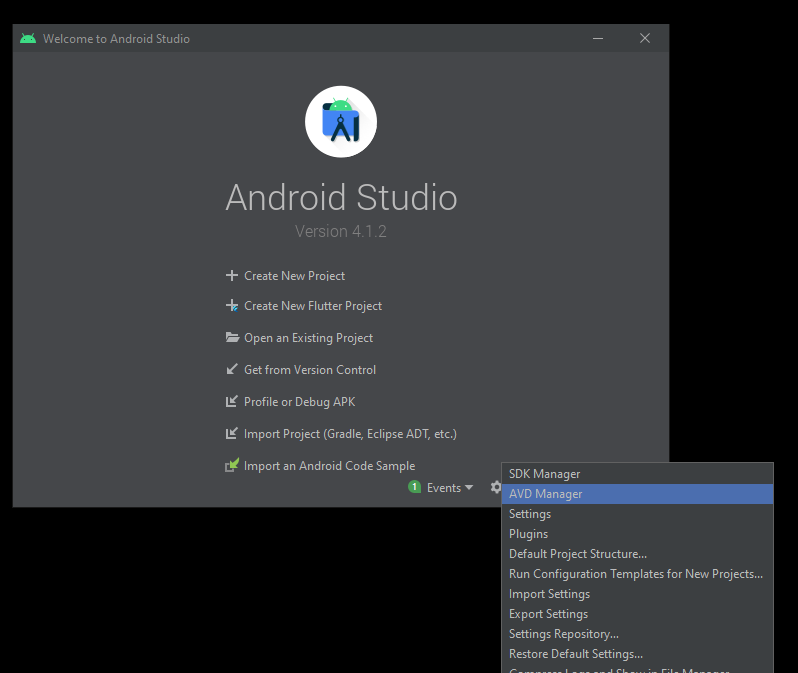Screen dimensions: 798x673
Task: Click the Configure gear icon
Action: tap(495, 487)
